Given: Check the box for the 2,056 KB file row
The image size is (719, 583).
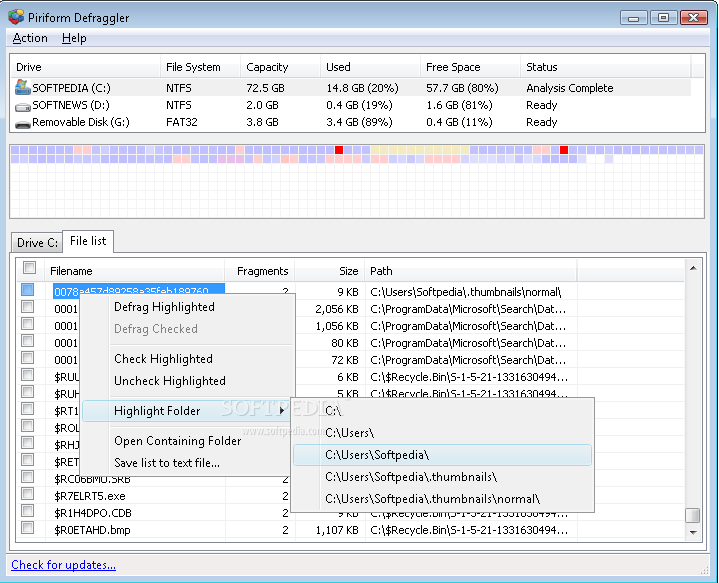Looking at the screenshot, I should (x=28, y=306).
